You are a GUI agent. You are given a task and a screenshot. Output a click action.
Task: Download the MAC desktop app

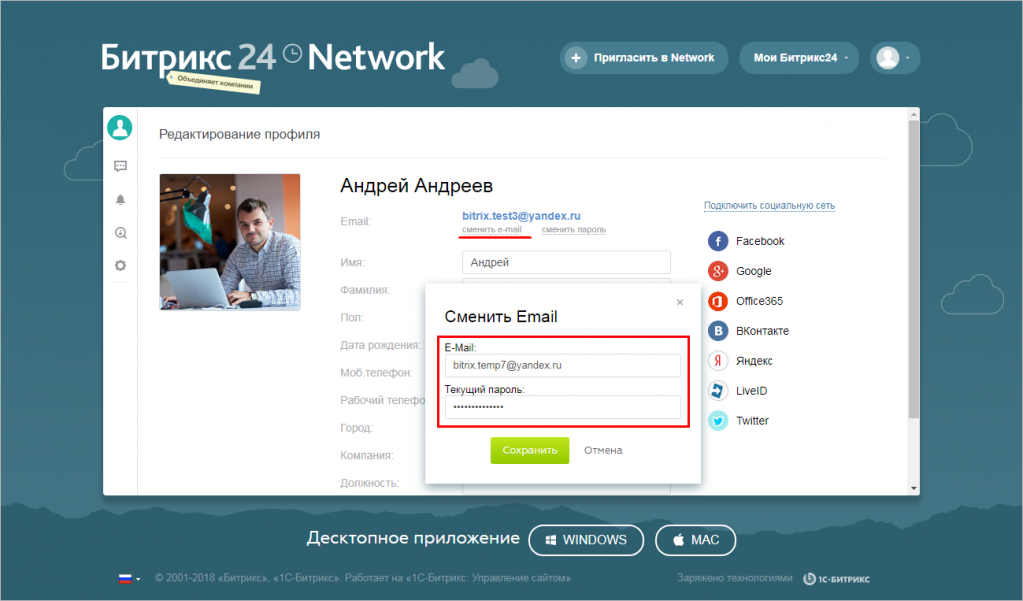pos(695,540)
